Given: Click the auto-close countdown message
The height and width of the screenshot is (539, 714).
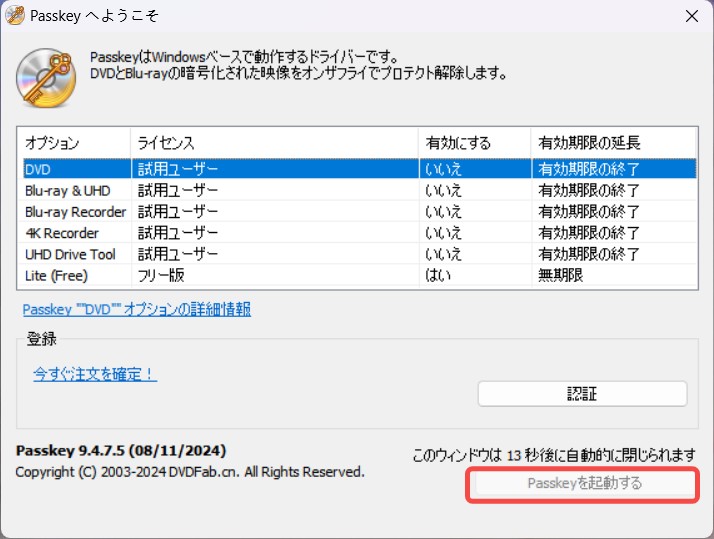Looking at the screenshot, I should [554, 455].
